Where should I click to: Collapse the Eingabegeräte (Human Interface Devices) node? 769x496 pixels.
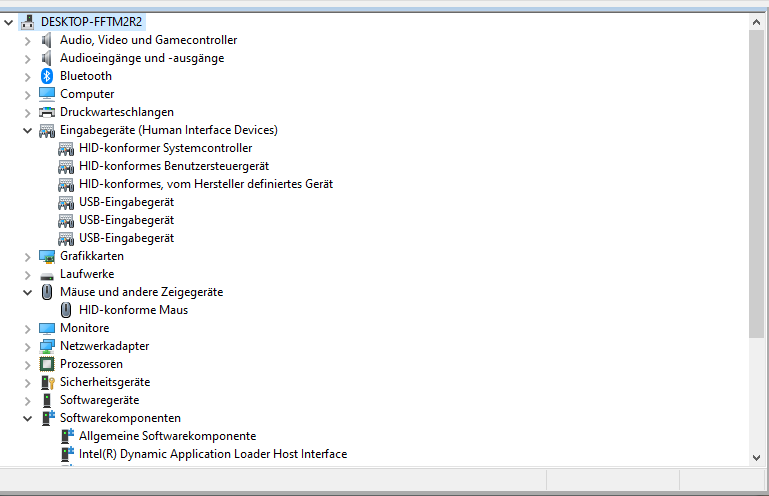(27, 130)
